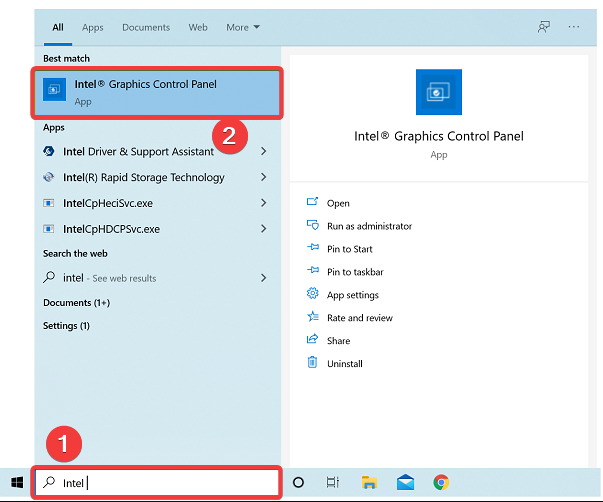The image size is (603, 502).
Task: Click the Intel Driver & Support Assistant icon
Action: point(49,151)
